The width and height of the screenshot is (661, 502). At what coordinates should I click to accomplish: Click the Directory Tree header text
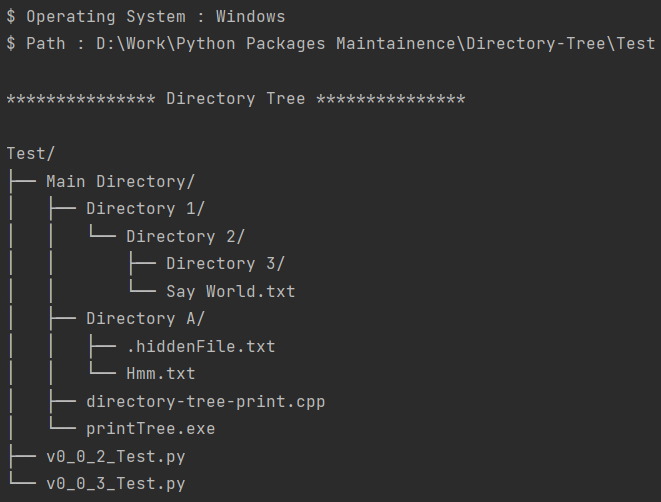(236, 99)
